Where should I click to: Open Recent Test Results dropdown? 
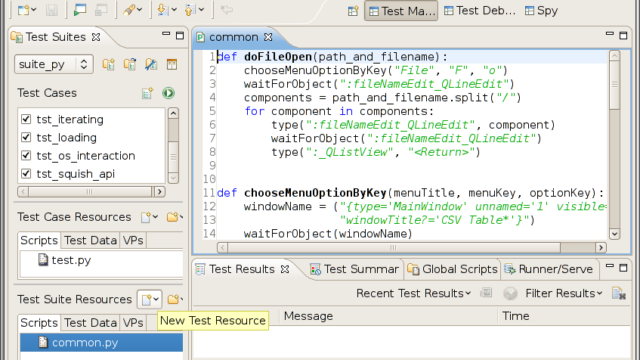pos(413,293)
